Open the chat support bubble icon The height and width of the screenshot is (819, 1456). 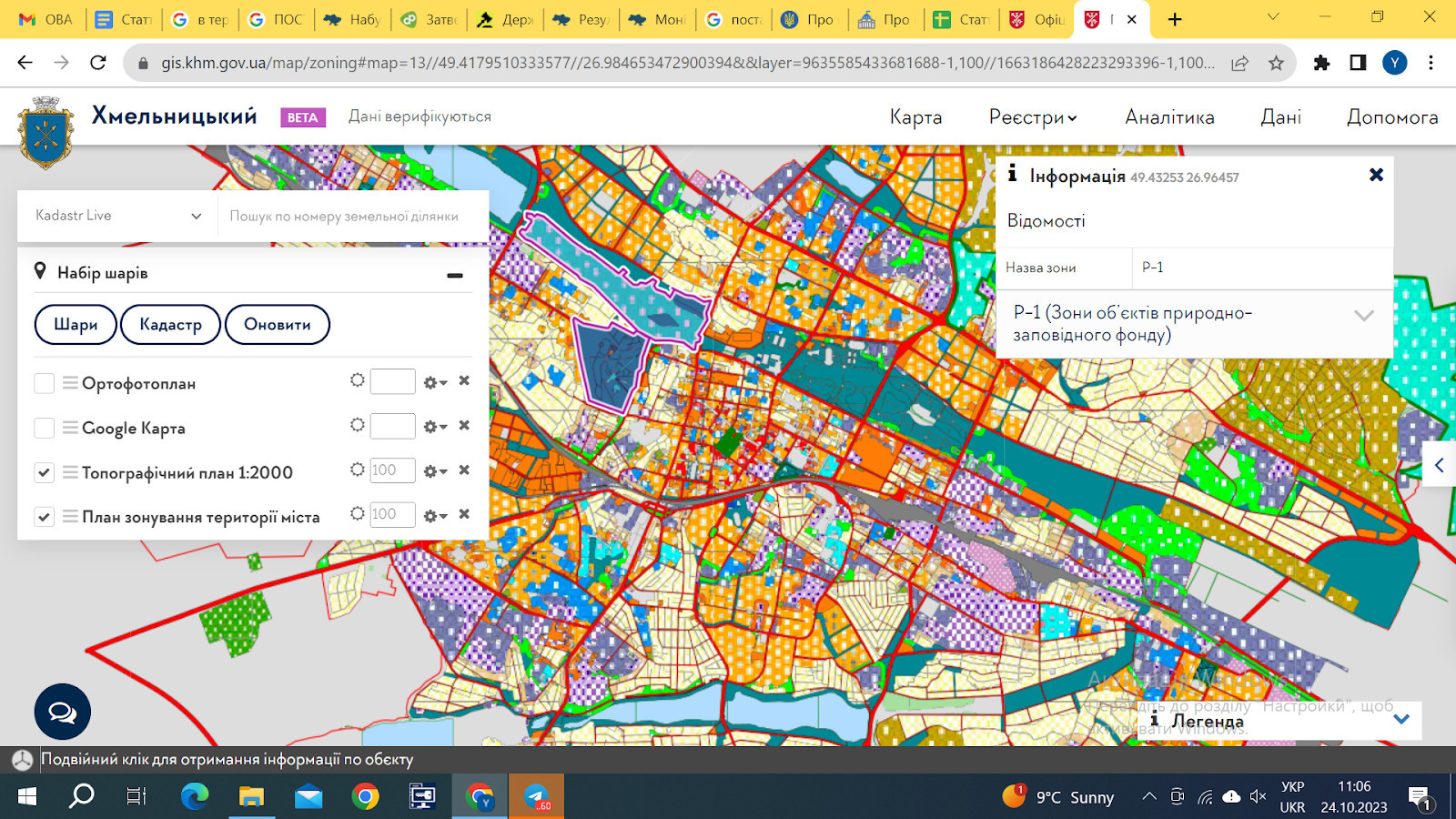(x=62, y=712)
